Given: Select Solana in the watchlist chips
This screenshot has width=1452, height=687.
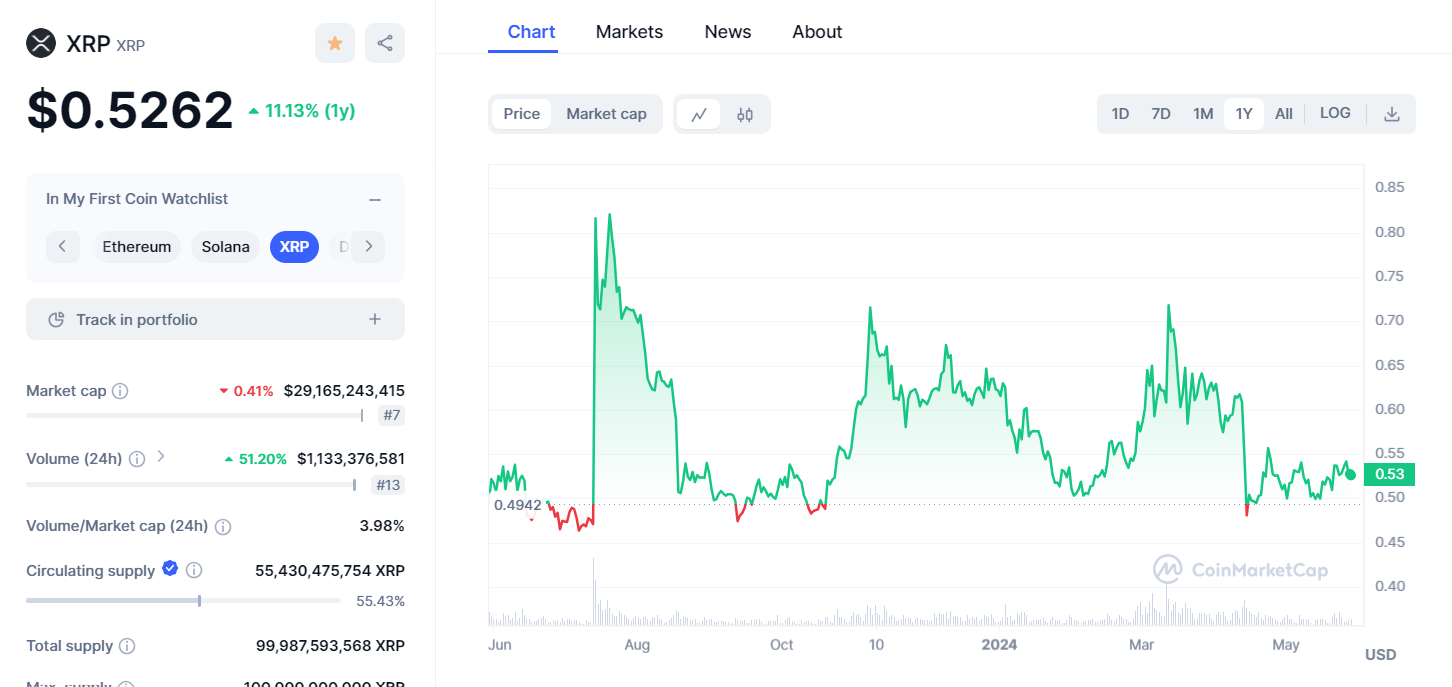Looking at the screenshot, I should point(226,247).
